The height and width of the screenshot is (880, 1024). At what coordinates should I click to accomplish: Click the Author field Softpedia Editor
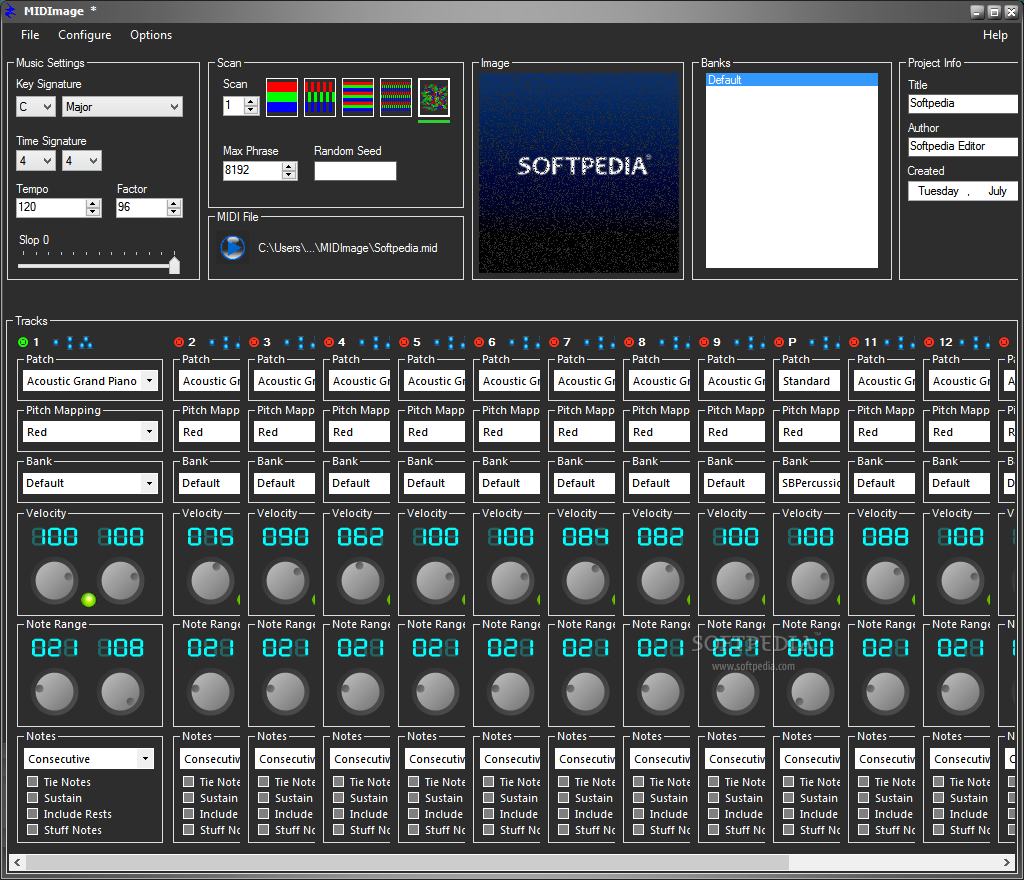coord(963,146)
